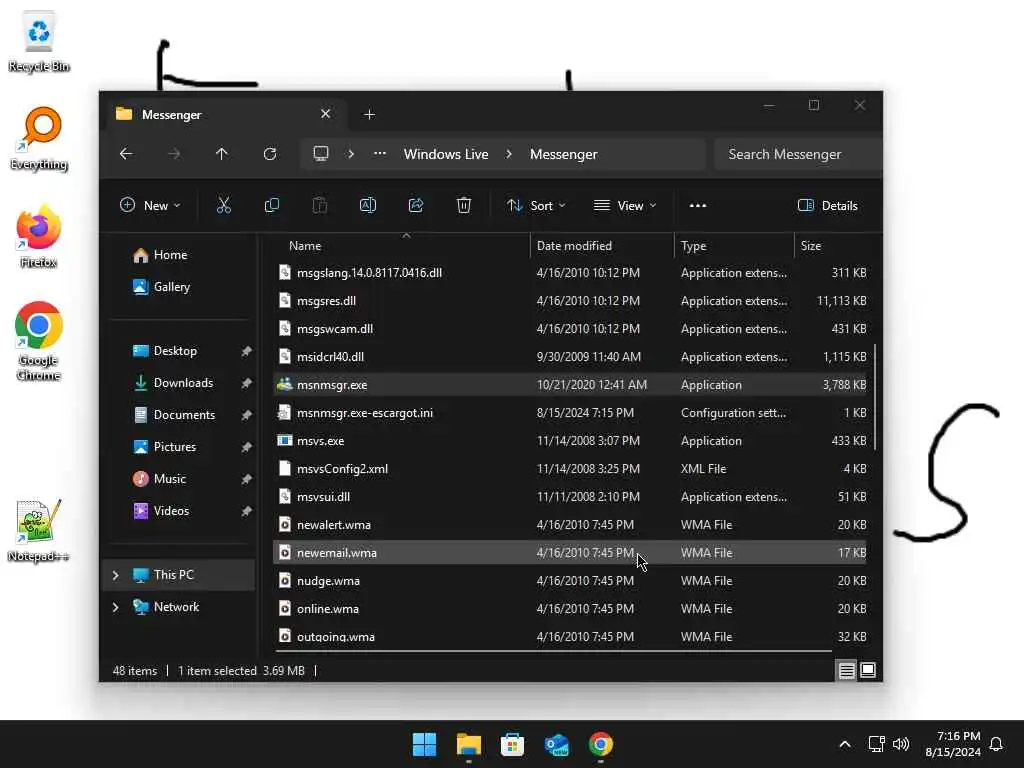Open Recycle Bin on desktop
This screenshot has width=1024, height=768.
[x=39, y=41]
